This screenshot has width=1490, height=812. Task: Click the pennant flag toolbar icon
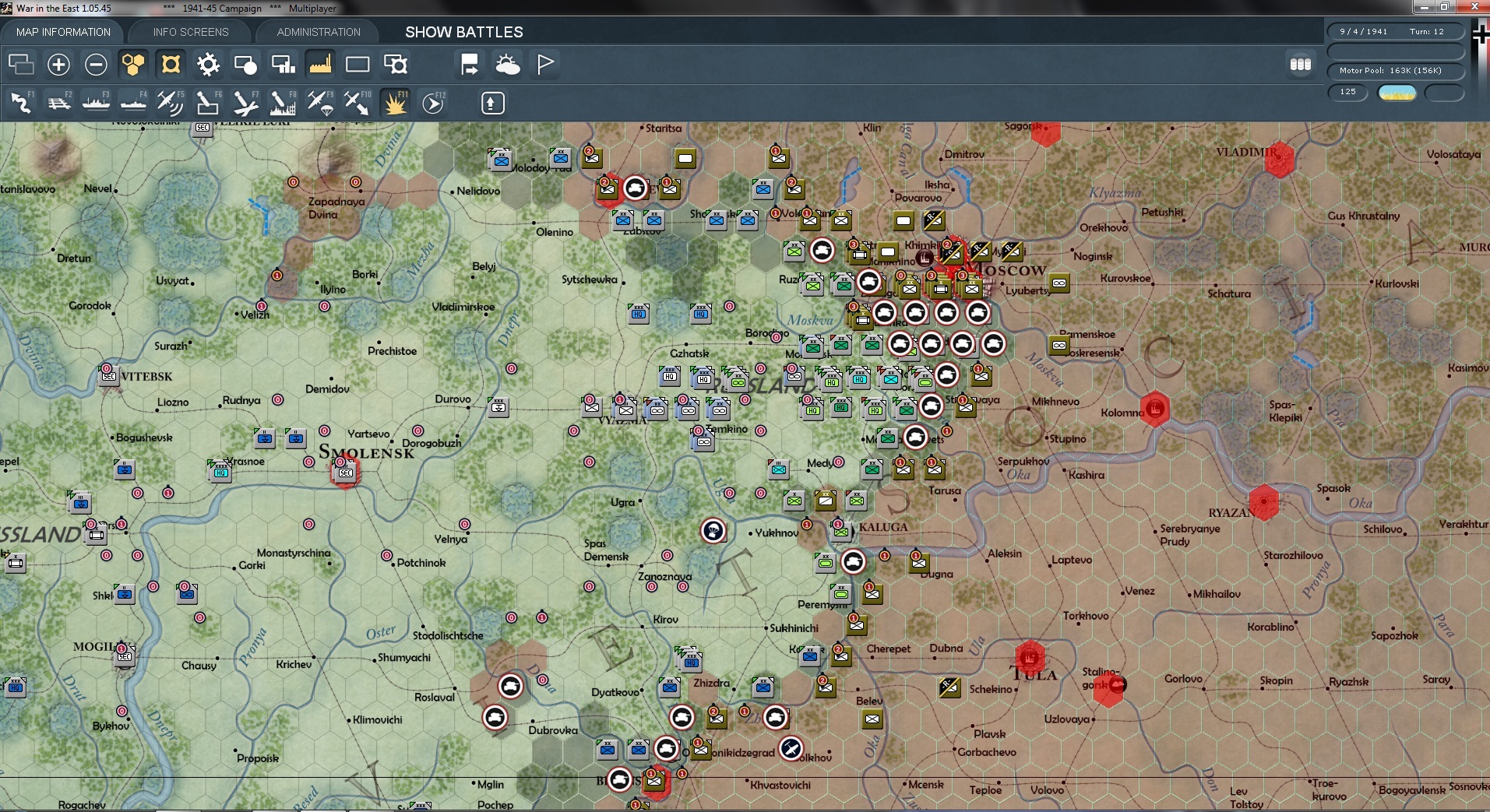(x=544, y=64)
